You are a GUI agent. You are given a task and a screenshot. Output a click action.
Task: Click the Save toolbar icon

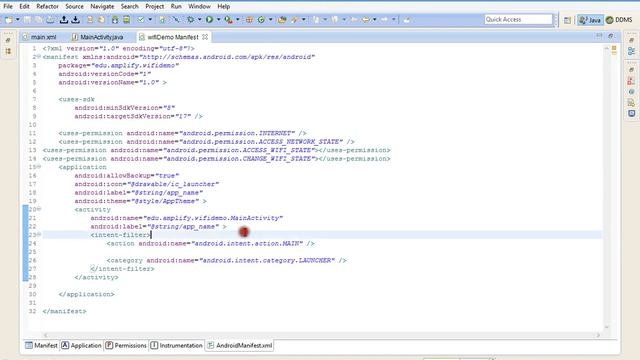click(x=27, y=20)
